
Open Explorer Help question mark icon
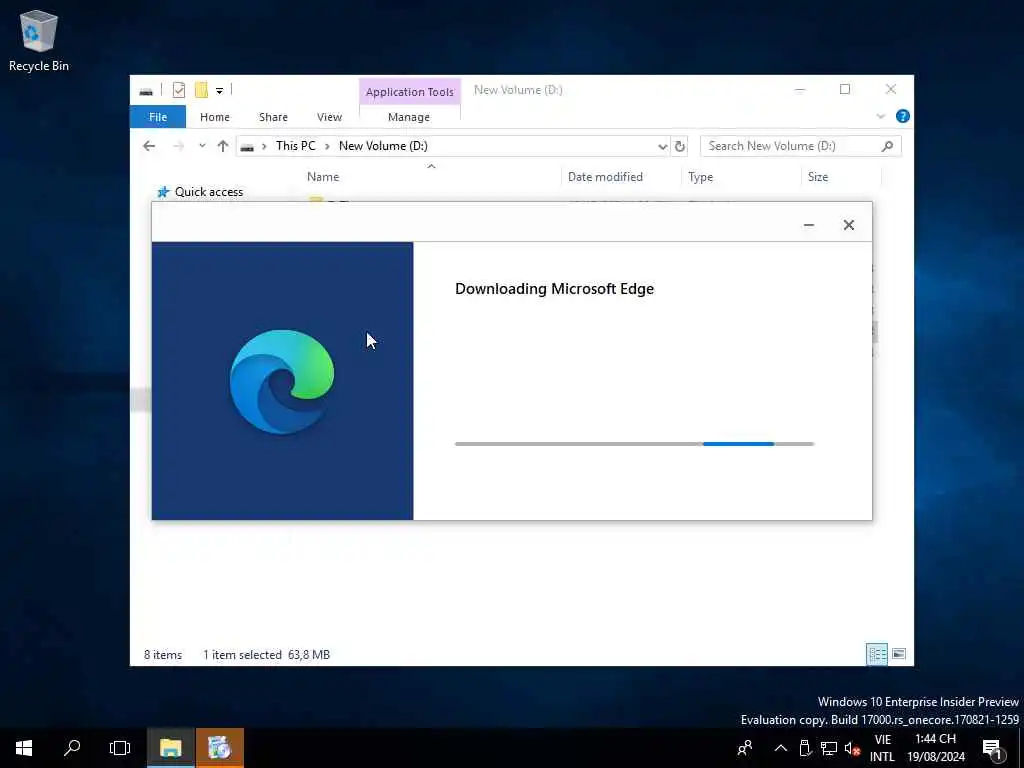(903, 116)
